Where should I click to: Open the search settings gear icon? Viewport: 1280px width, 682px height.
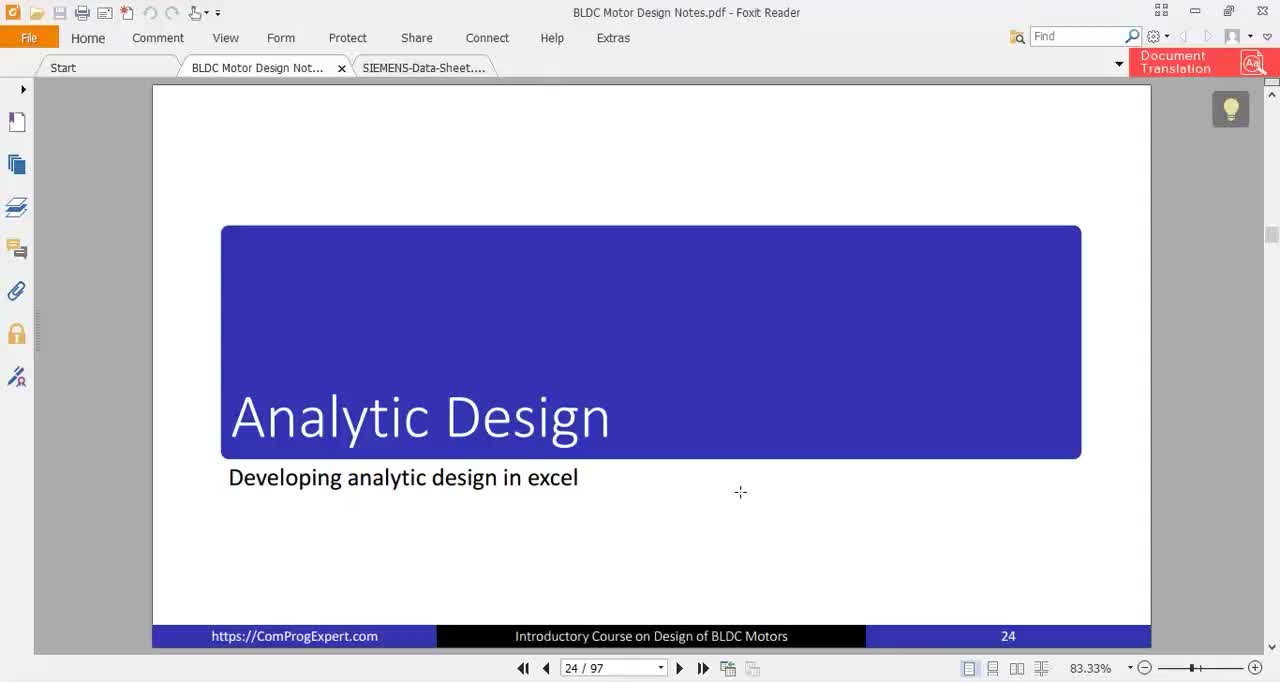tap(1153, 36)
